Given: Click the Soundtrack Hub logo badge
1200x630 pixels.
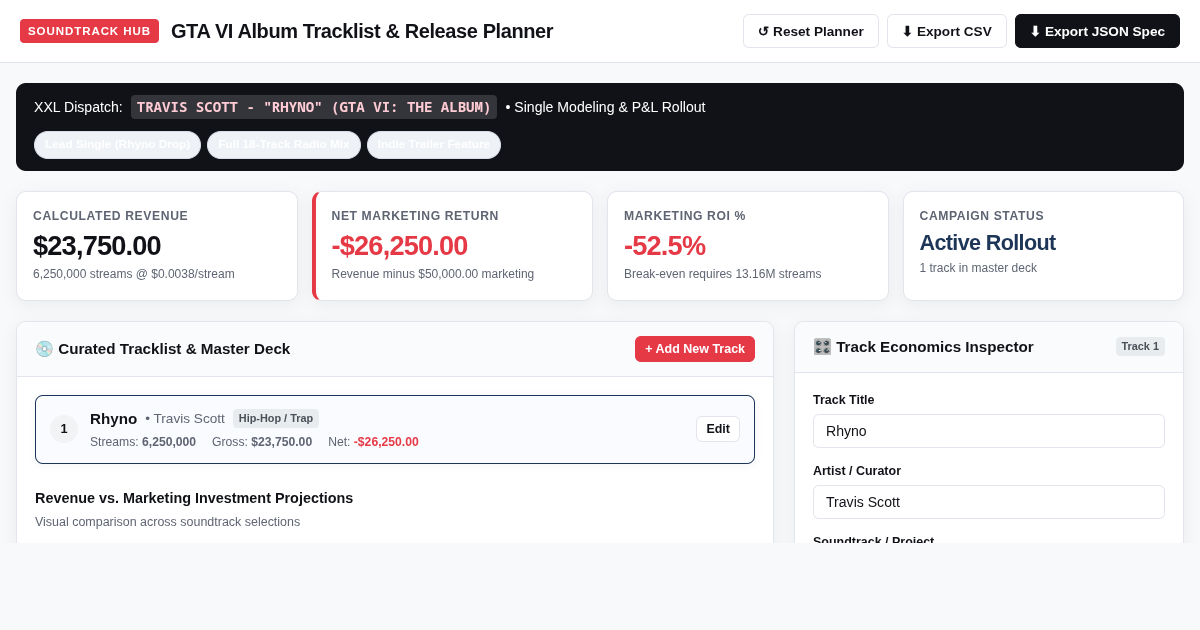Looking at the screenshot, I should click(89, 31).
